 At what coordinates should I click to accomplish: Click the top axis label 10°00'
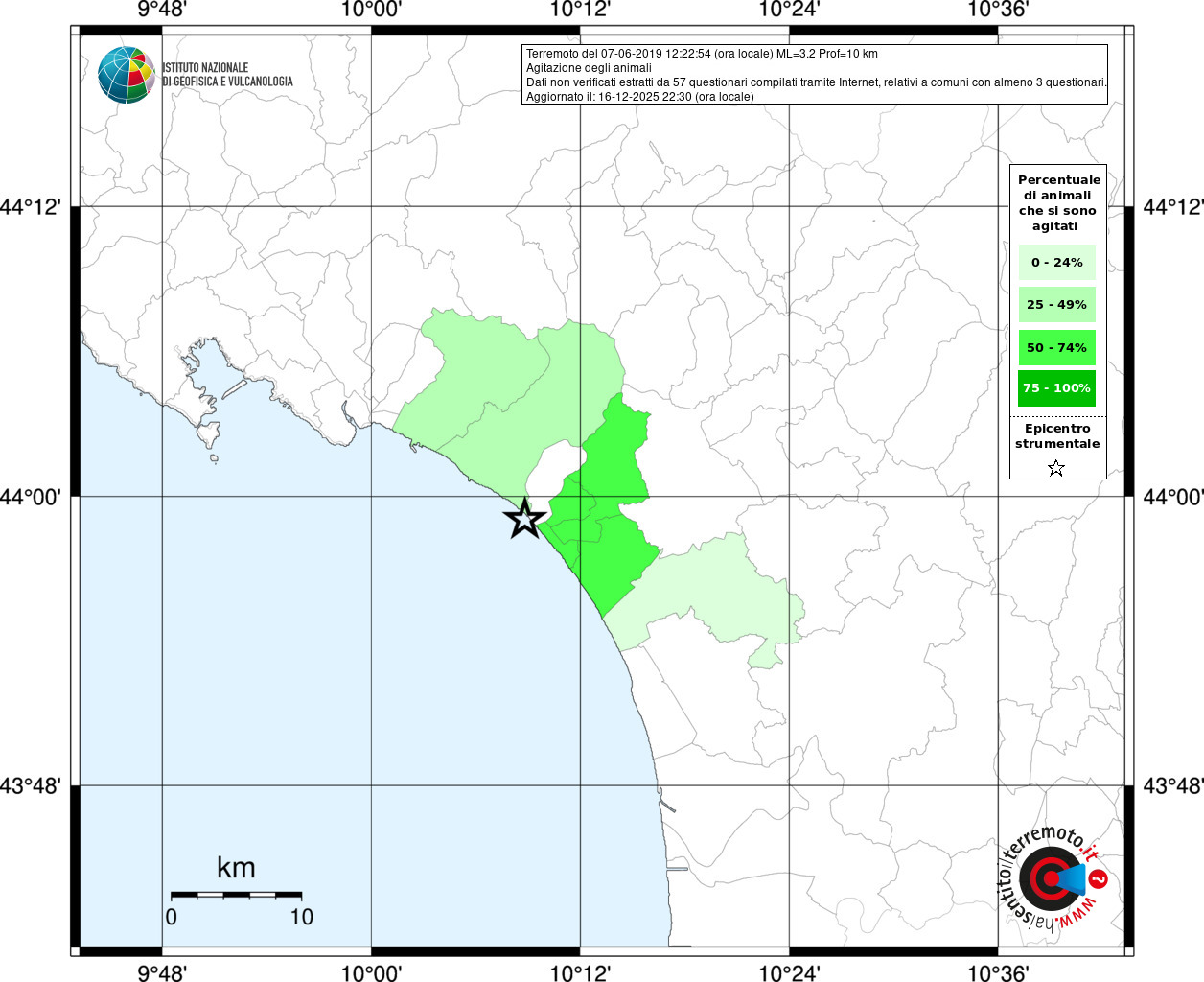click(x=371, y=10)
